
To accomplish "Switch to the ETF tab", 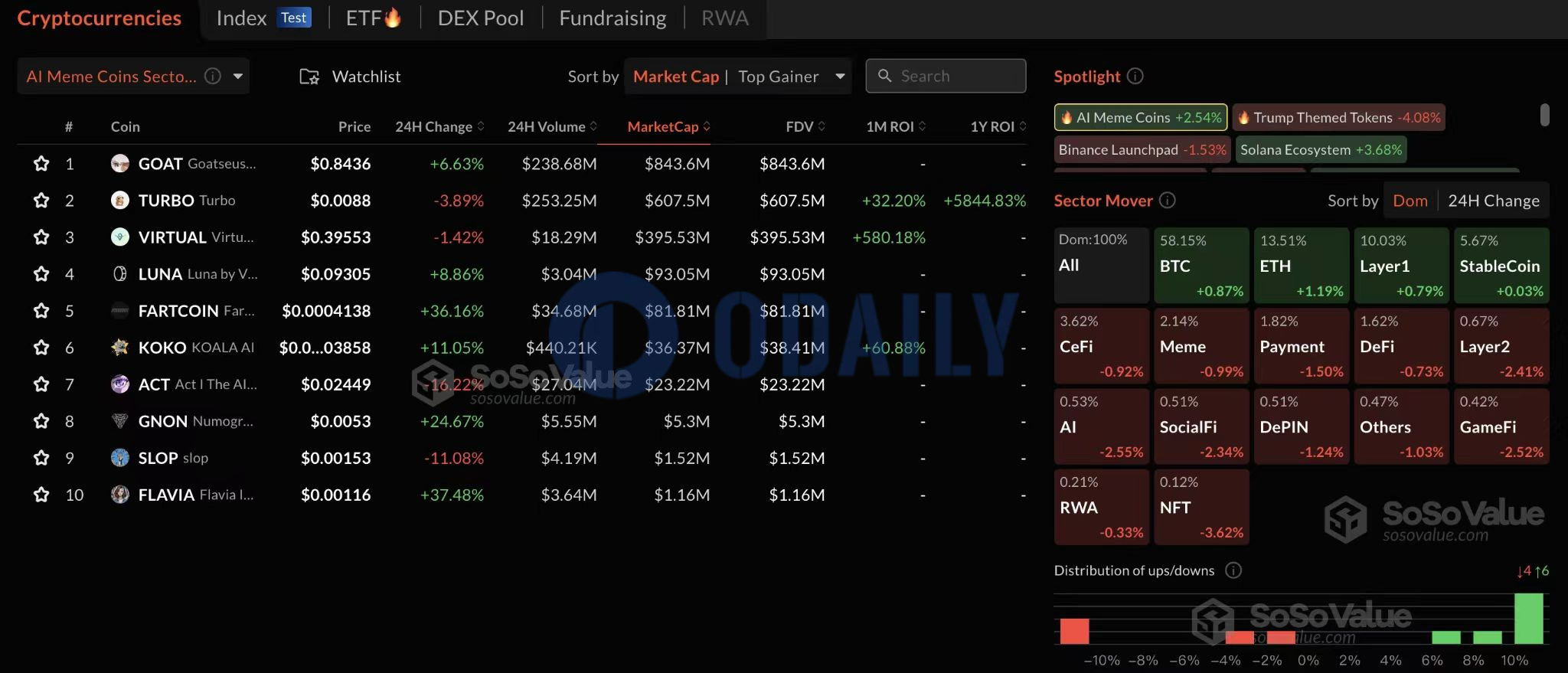I will coord(374,18).
